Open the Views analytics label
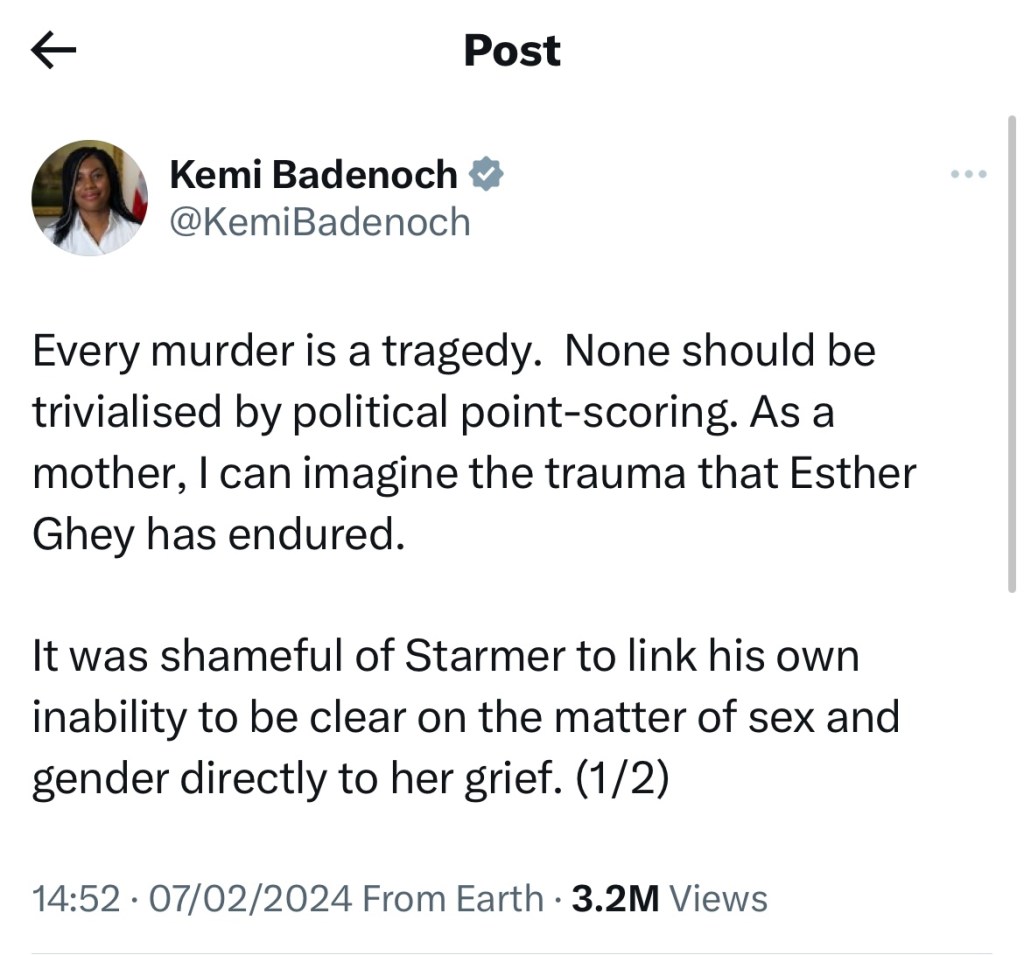The image size is (1024, 955). 718,898
